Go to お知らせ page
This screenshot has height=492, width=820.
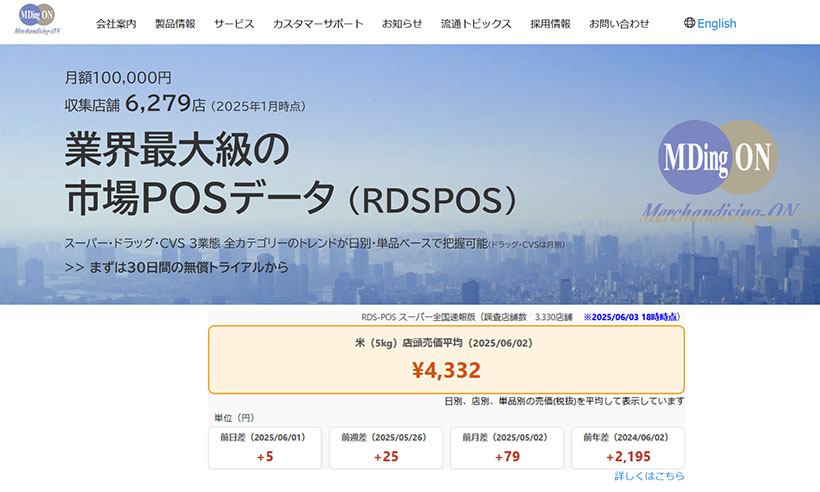402,24
